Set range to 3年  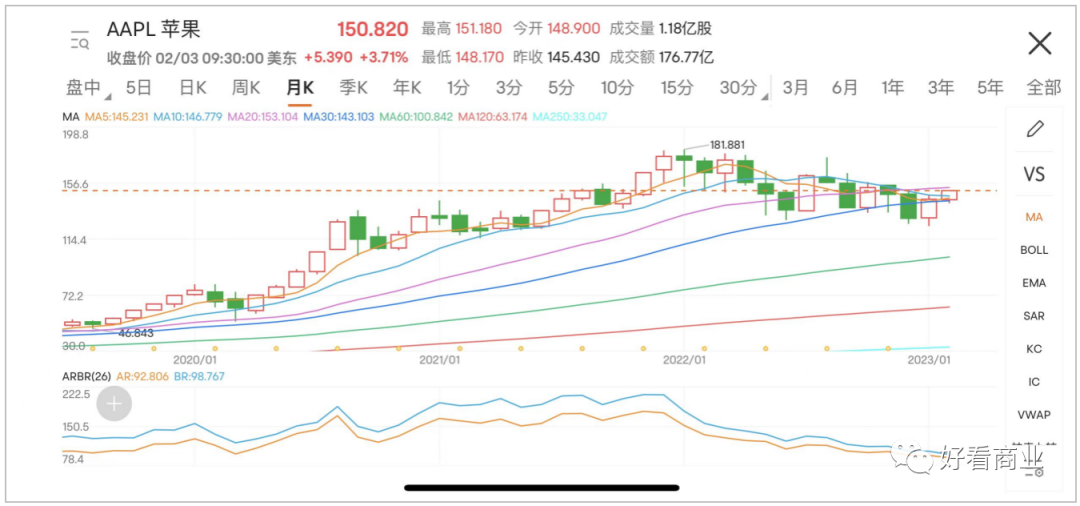coord(941,87)
